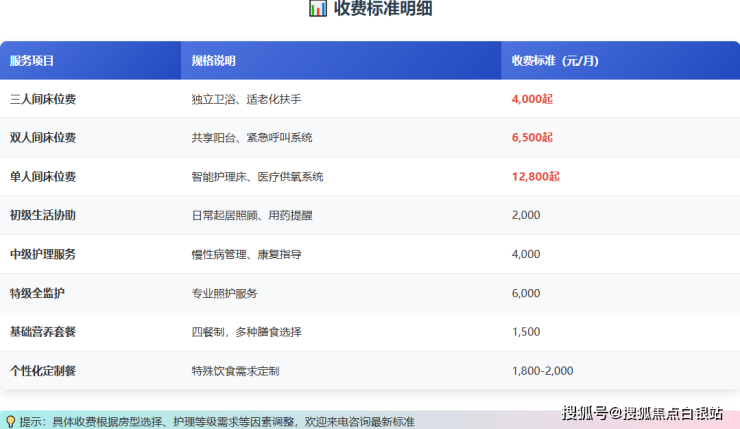Image resolution: width=740 pixels, height=429 pixels.
Task: Click the 搜狐号@搜狐焦点白银站 watermark
Action: pos(642,413)
